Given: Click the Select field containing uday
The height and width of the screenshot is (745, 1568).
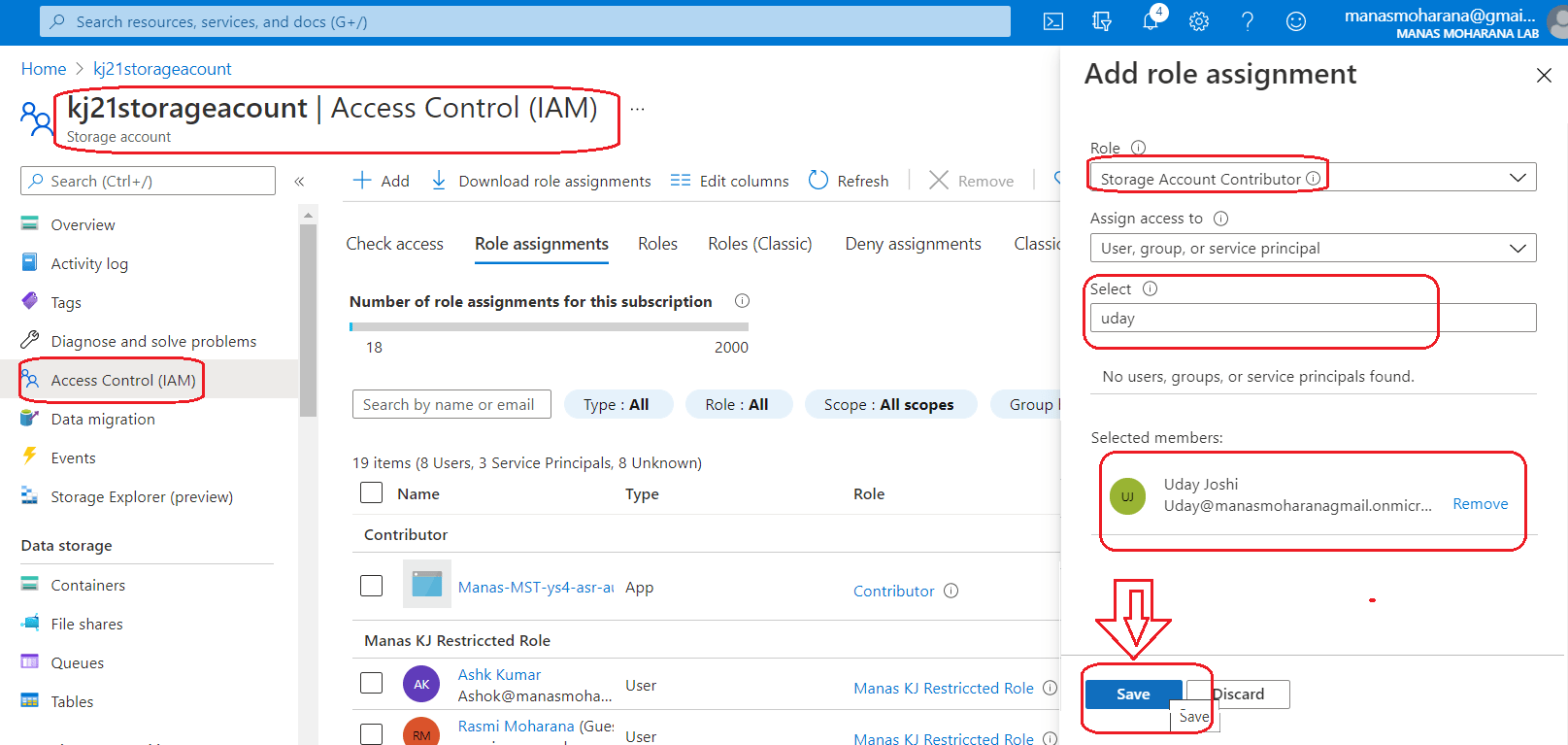Looking at the screenshot, I should point(1313,318).
